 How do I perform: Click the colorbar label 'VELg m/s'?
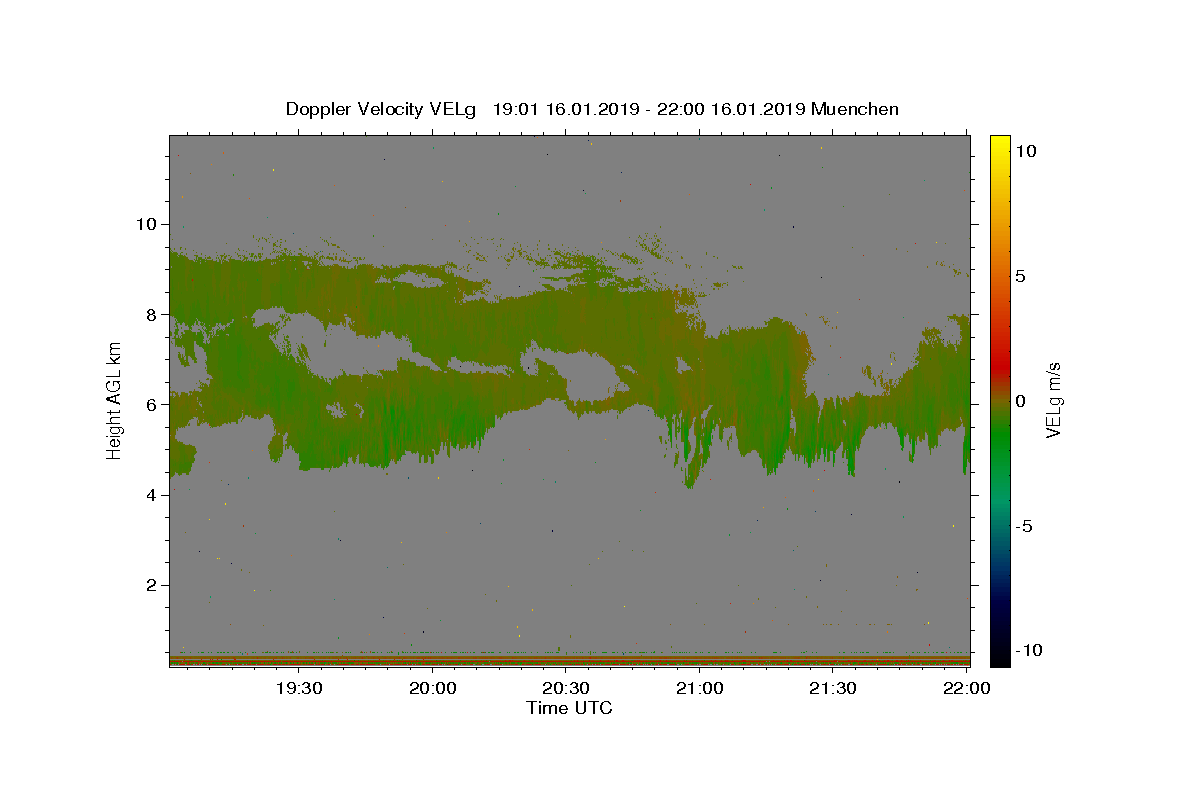click(1053, 400)
